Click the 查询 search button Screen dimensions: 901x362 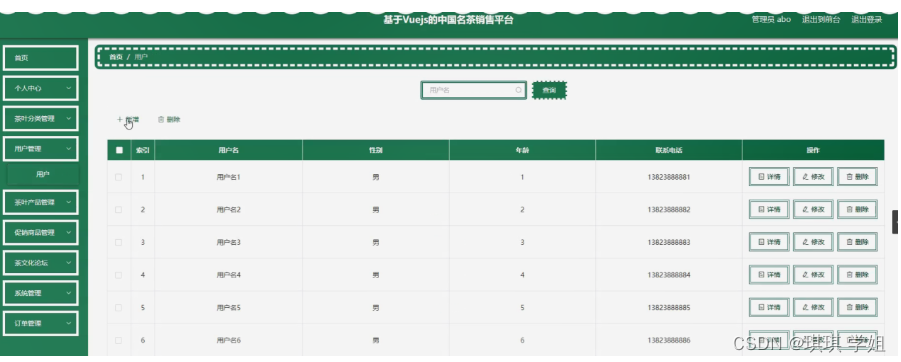pyautogui.click(x=549, y=90)
